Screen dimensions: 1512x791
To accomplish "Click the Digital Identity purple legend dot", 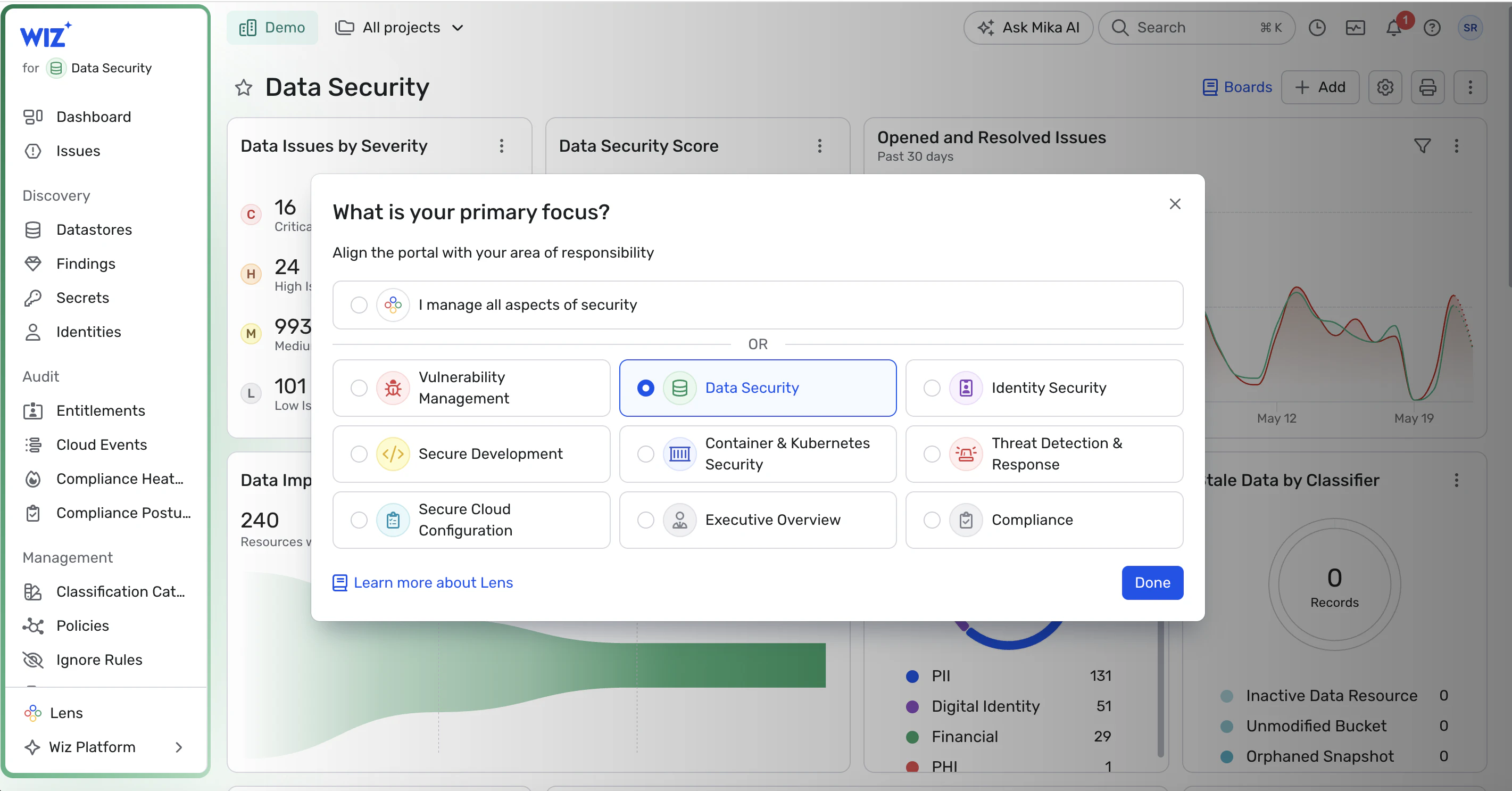I will (x=912, y=706).
